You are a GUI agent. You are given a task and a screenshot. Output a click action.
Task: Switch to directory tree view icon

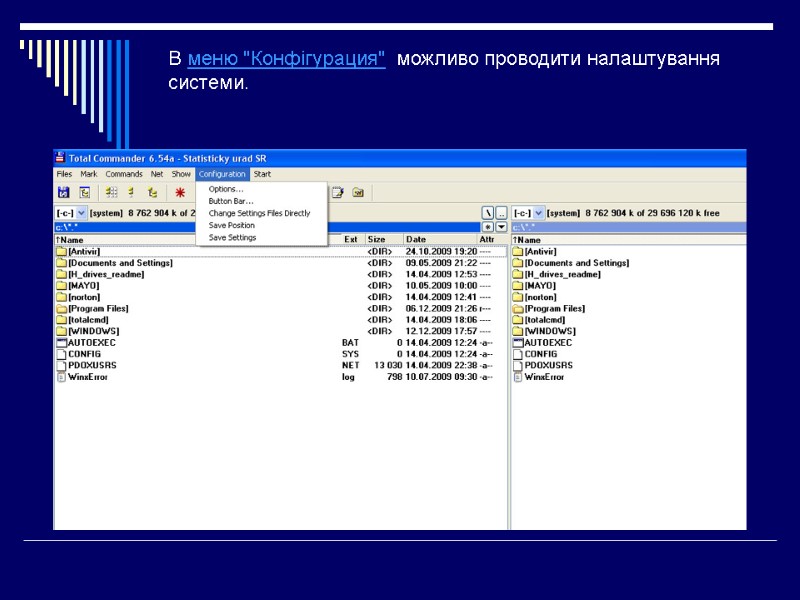click(x=152, y=192)
